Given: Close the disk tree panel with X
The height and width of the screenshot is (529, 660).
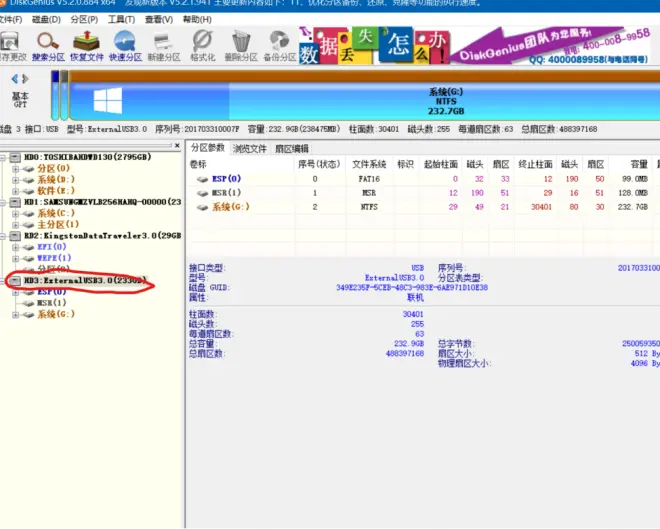Looking at the screenshot, I should [x=177, y=146].
